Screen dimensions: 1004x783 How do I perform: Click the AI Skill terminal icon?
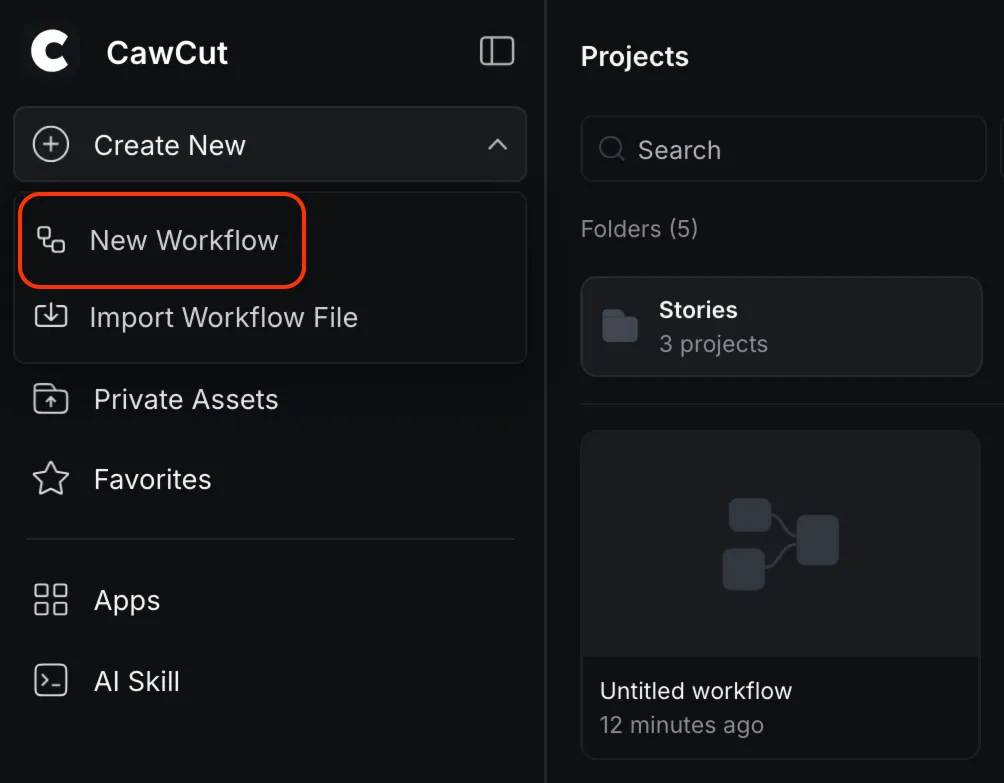point(51,680)
